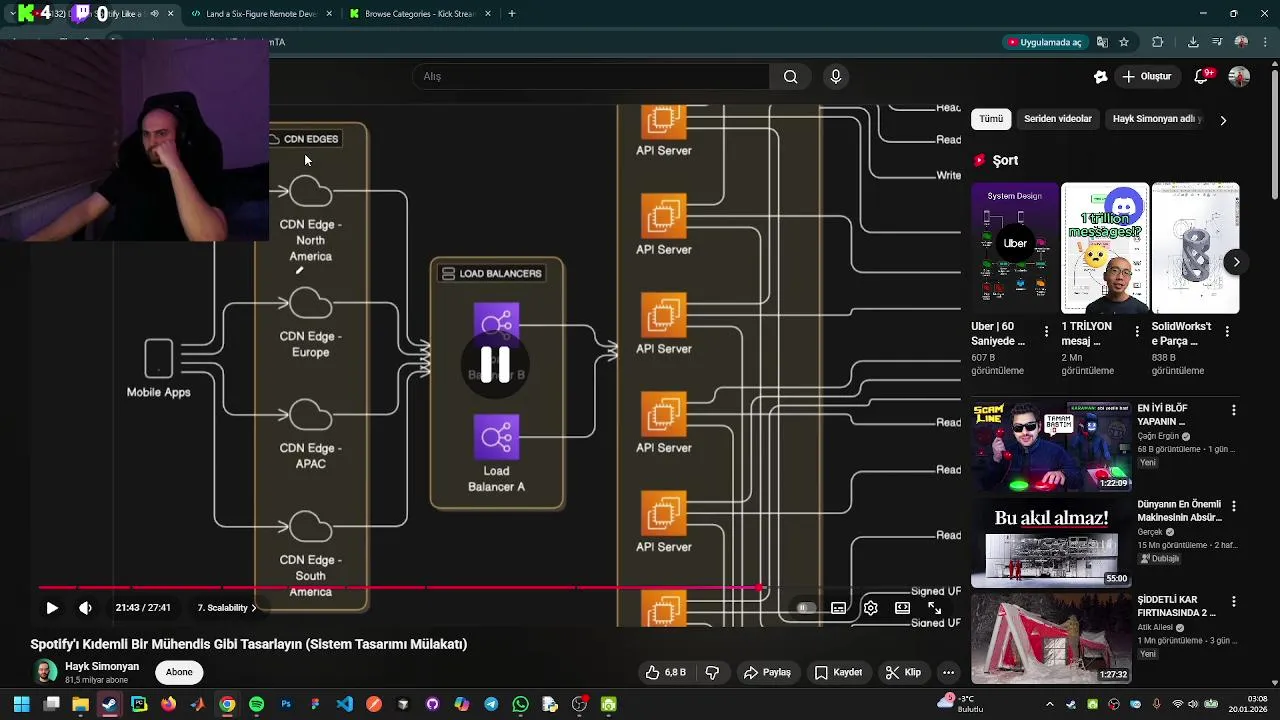The width and height of the screenshot is (1280, 720).
Task: Click the Abone subscribe button
Action: [179, 672]
